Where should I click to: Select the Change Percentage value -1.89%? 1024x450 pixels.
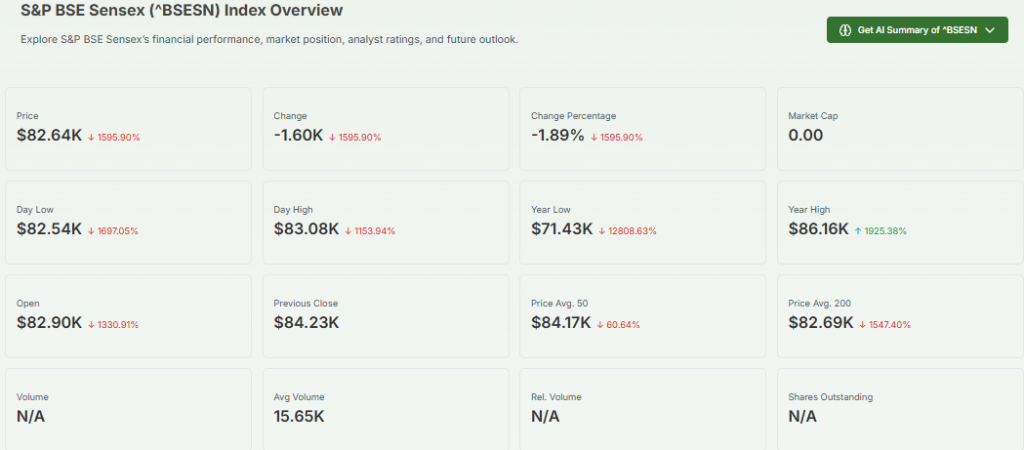click(x=557, y=135)
